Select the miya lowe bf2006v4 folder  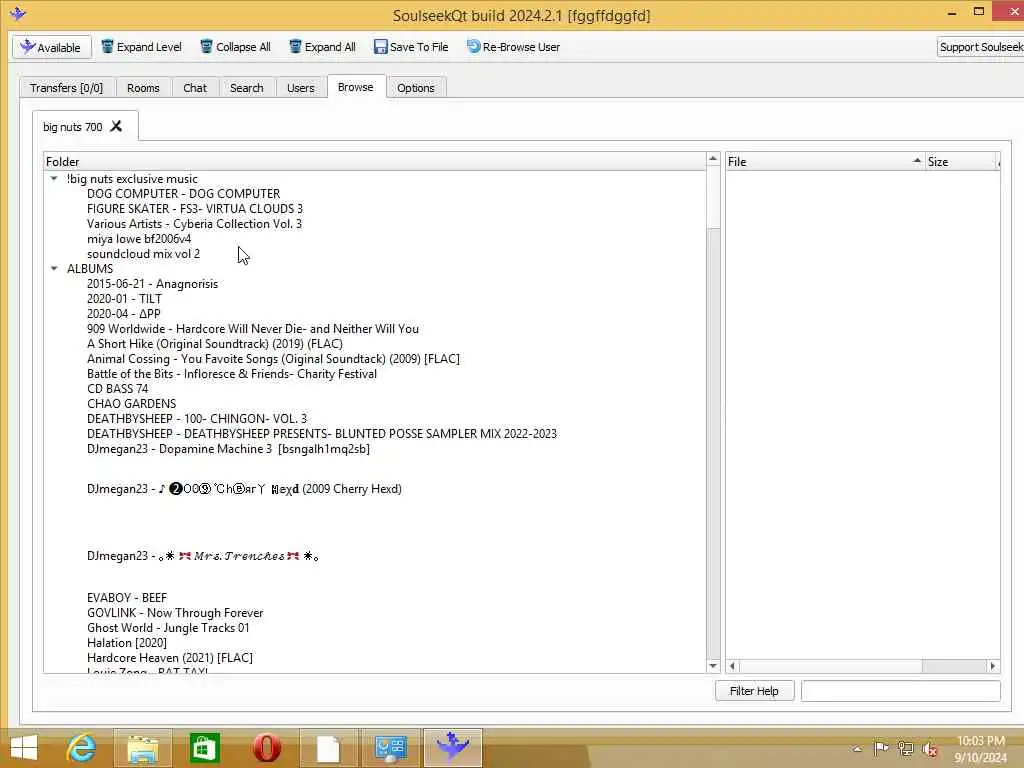139,238
